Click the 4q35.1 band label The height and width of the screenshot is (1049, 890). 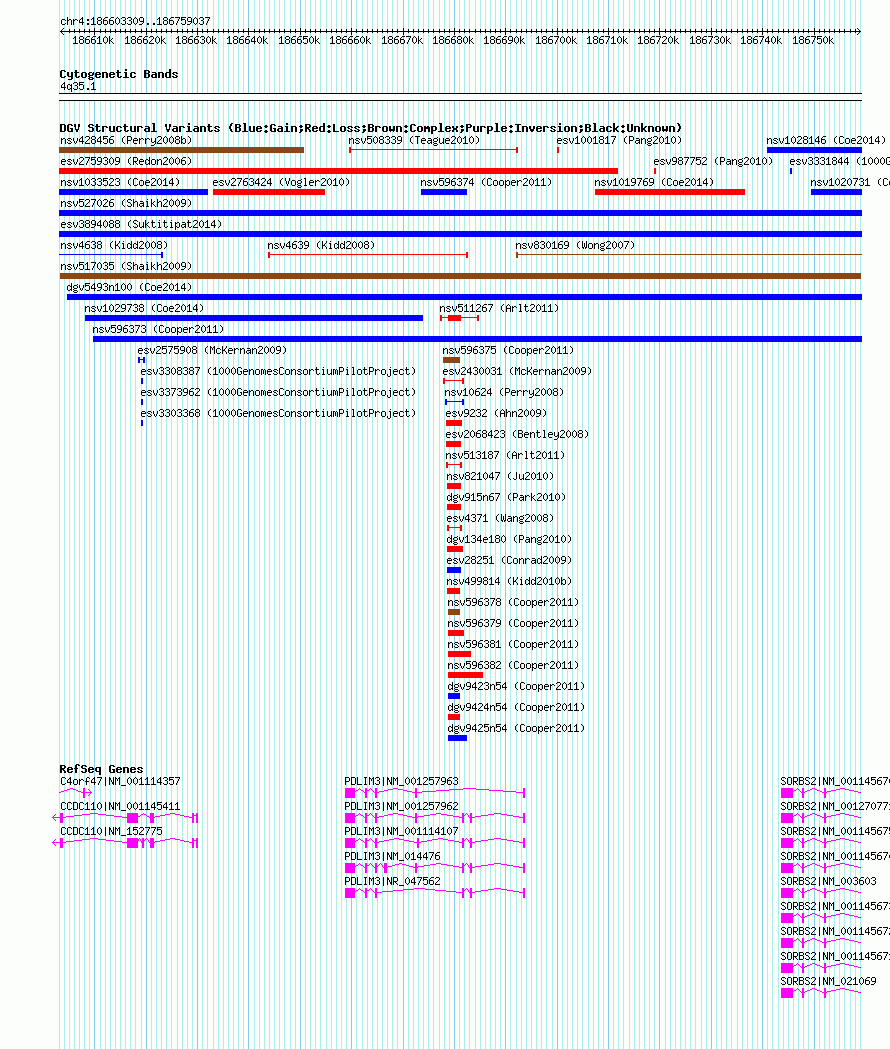pos(78,86)
